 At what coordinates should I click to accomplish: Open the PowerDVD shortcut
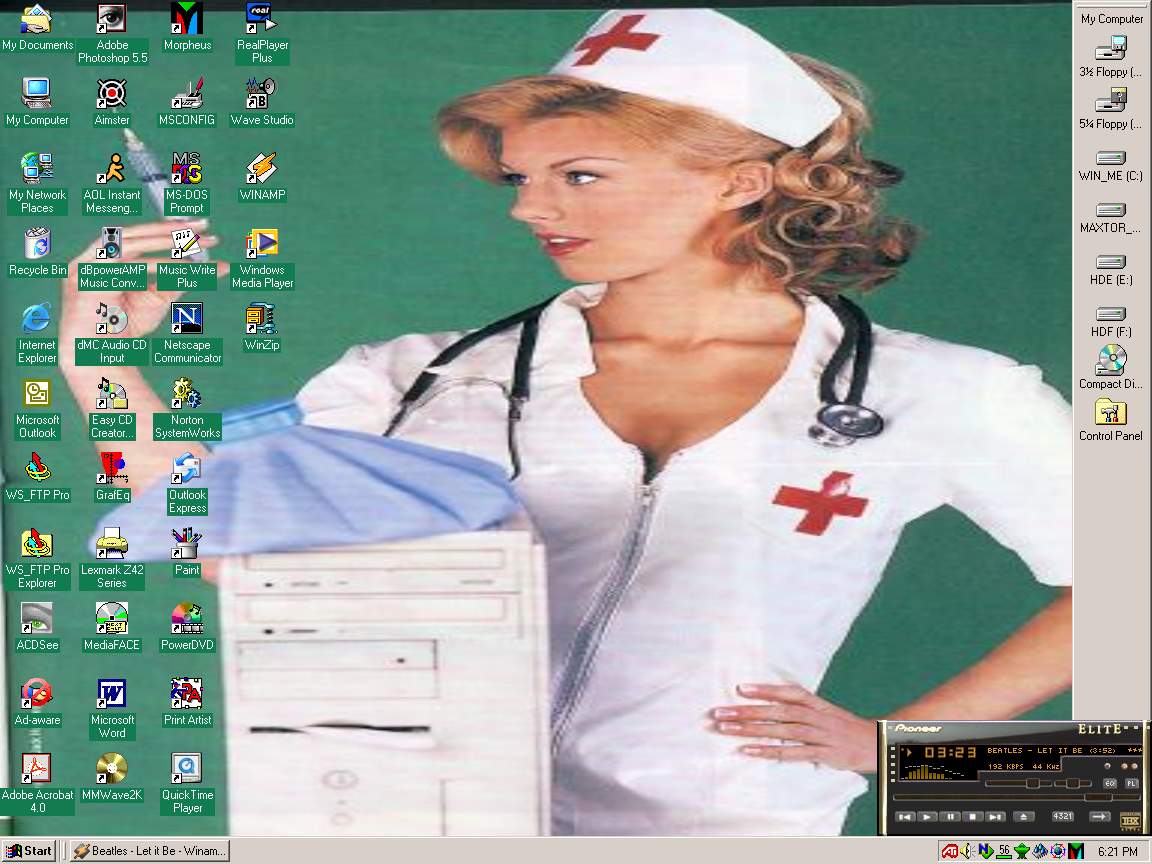click(x=187, y=627)
